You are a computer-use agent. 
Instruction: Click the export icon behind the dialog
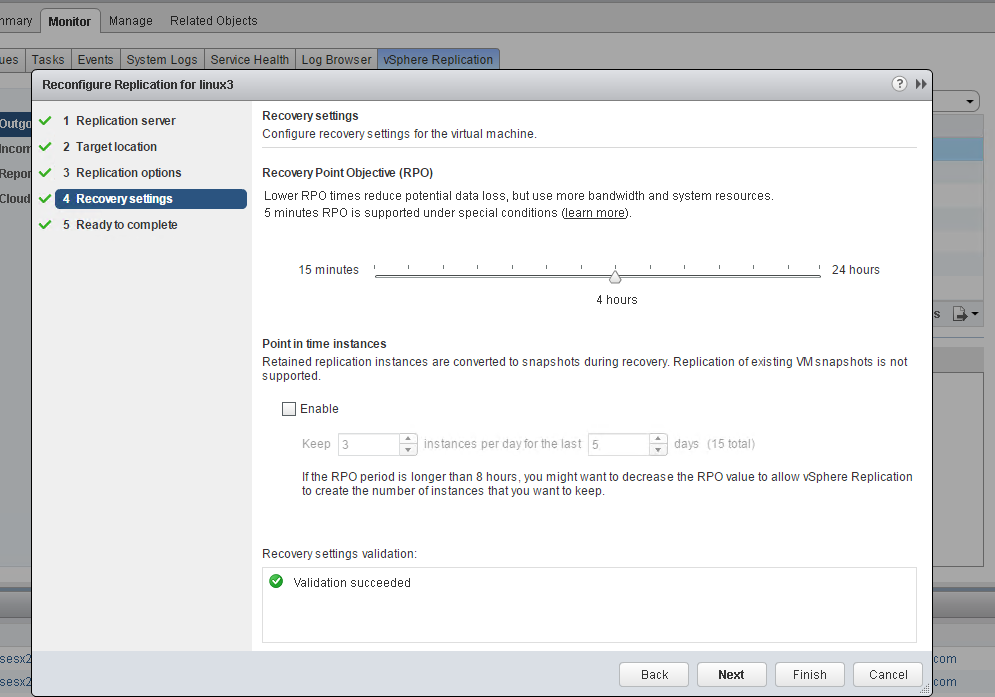(959, 314)
